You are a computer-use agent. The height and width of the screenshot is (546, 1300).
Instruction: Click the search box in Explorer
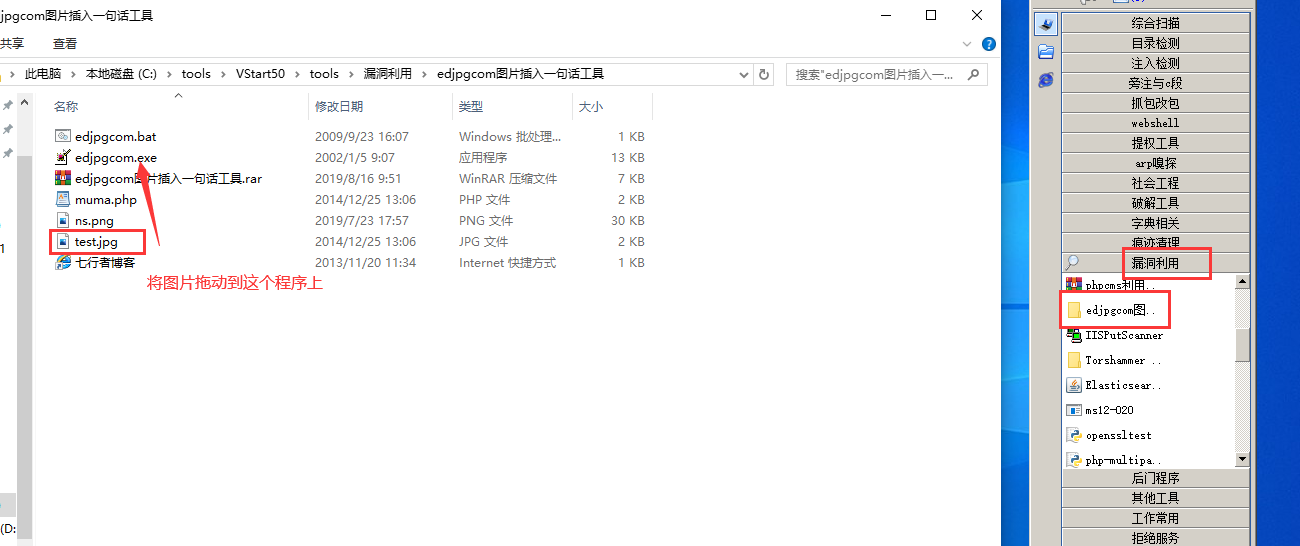[880, 74]
